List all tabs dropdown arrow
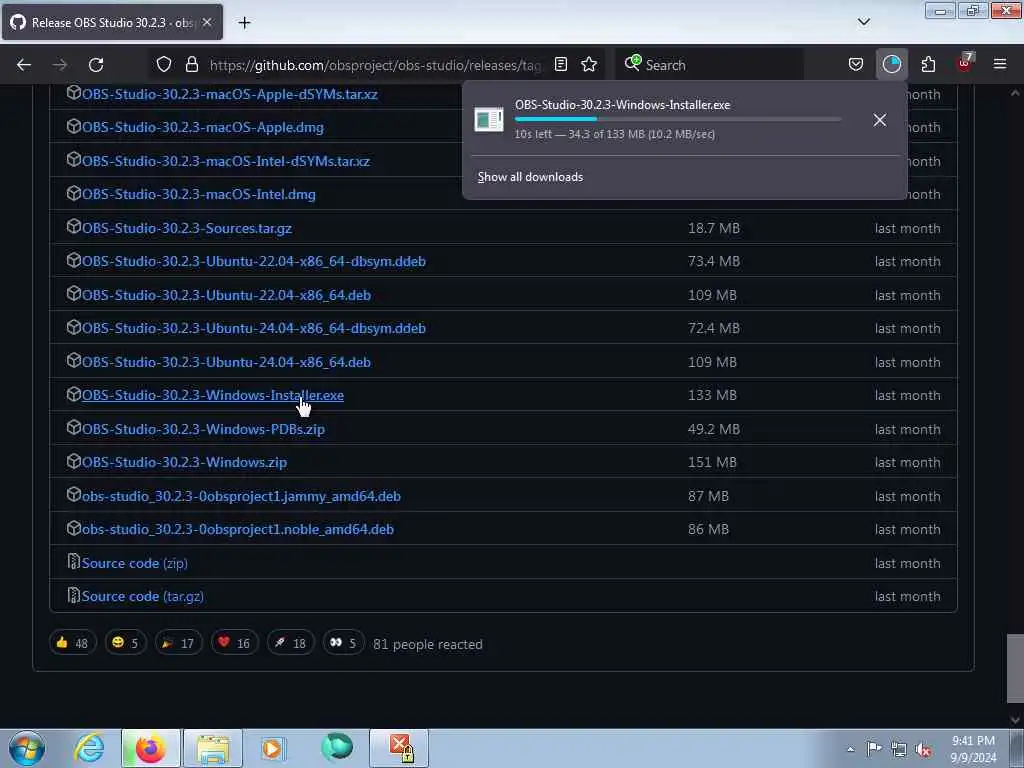This screenshot has width=1024, height=768. point(863,22)
